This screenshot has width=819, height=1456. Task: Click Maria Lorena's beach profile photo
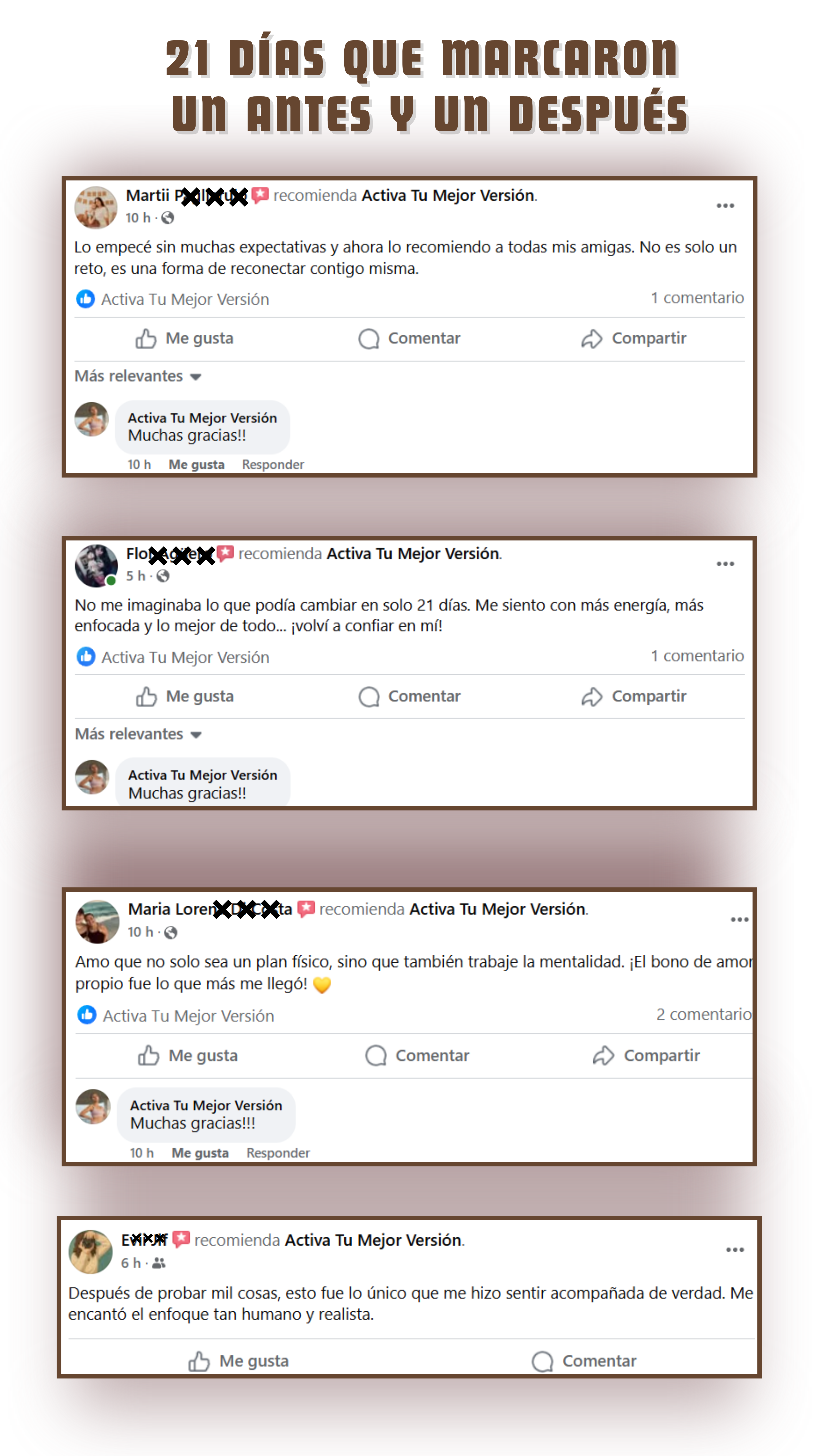click(x=97, y=922)
